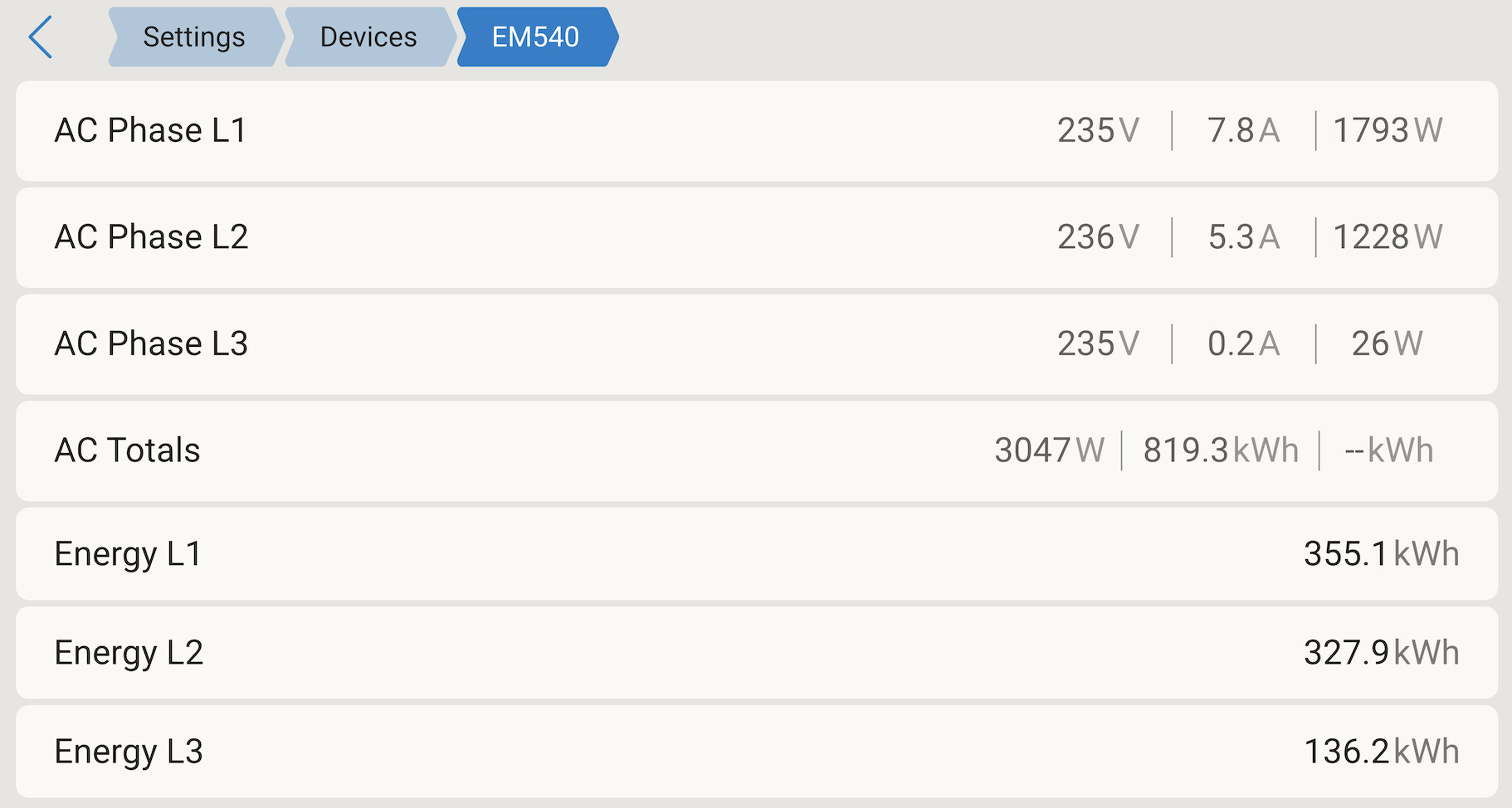The width and height of the screenshot is (1512, 808).
Task: Click the 3047 W total power
Action: (x=1050, y=450)
